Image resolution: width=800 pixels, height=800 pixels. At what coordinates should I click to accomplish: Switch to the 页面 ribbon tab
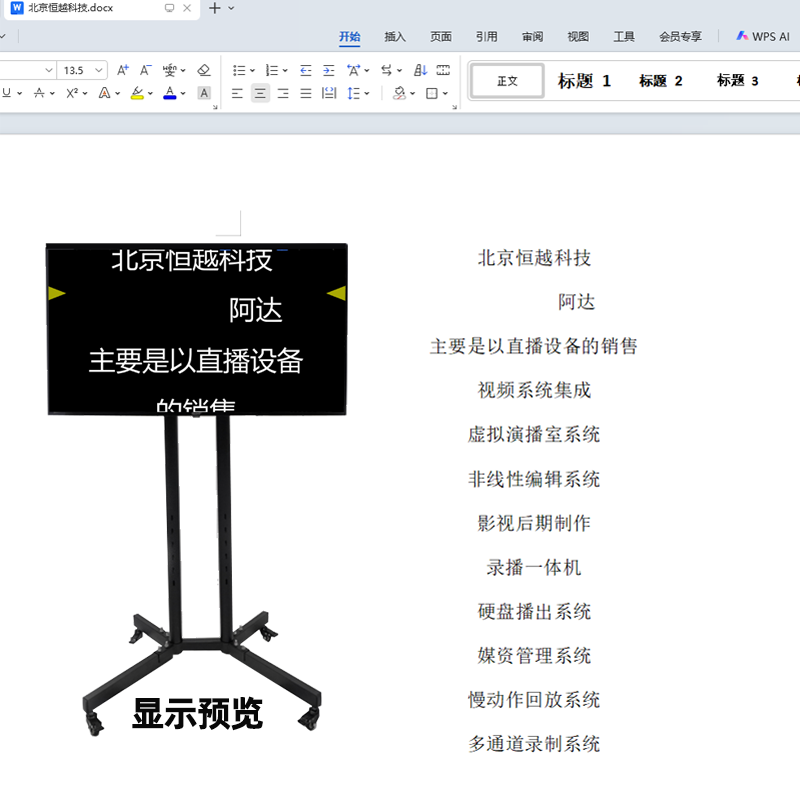[441, 37]
